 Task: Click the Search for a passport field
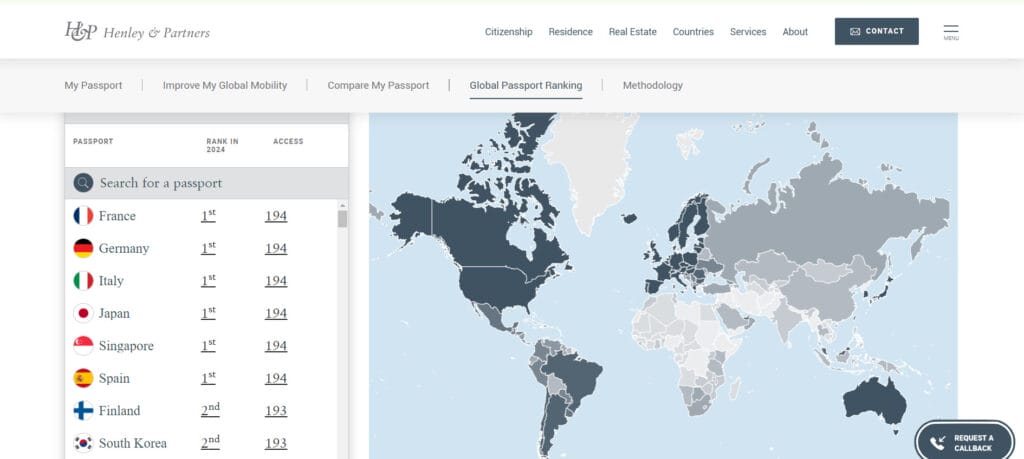click(x=206, y=183)
